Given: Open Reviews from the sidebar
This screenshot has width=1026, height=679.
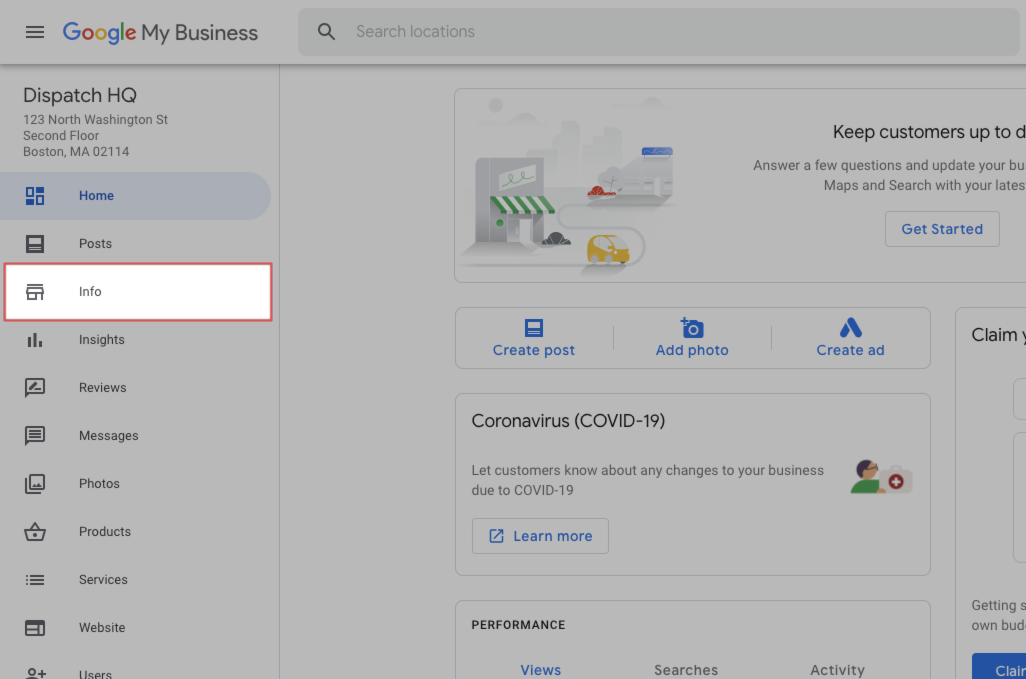Looking at the screenshot, I should (x=135, y=387).
